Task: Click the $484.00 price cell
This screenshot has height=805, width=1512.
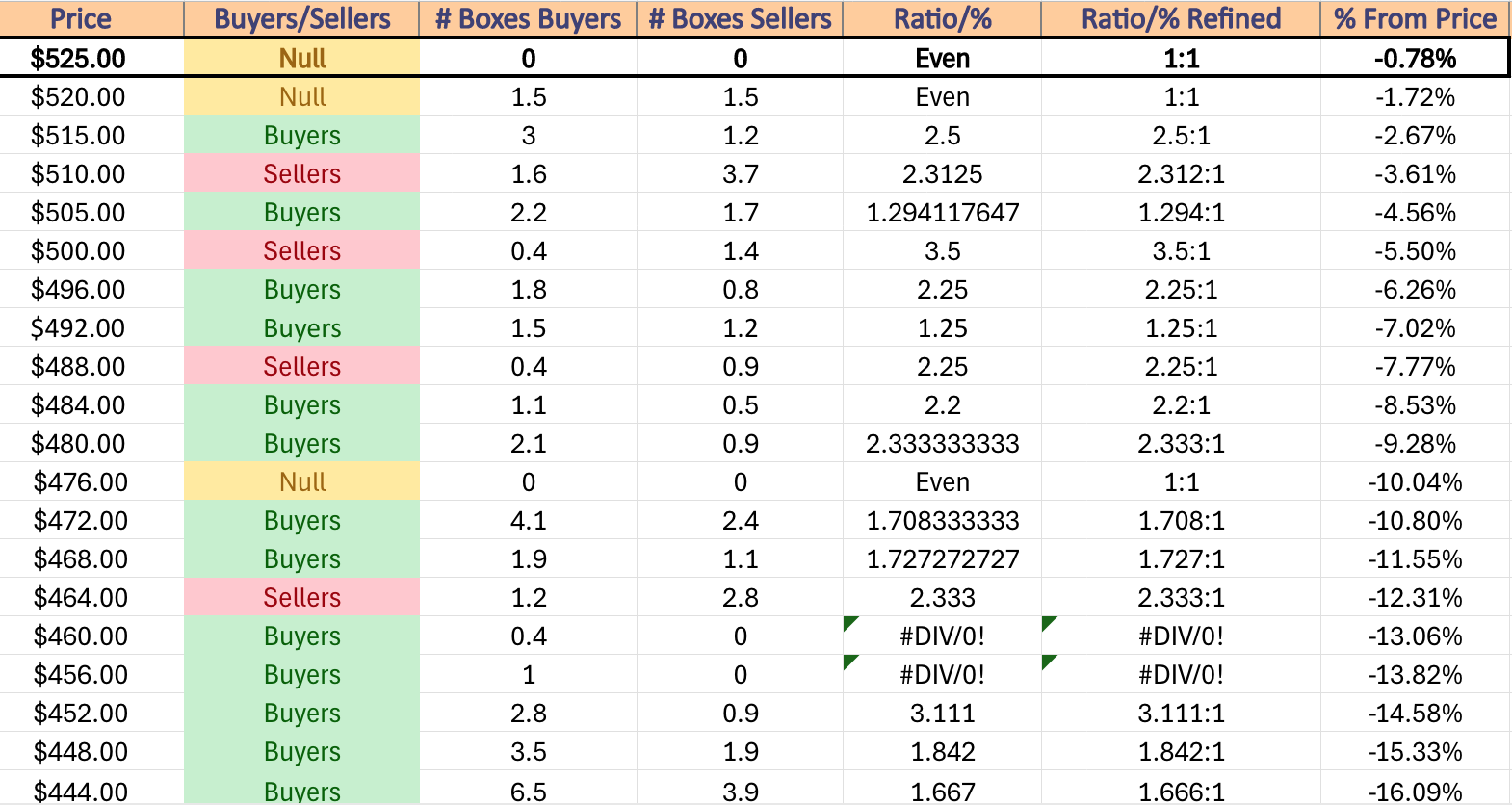Action: point(91,404)
